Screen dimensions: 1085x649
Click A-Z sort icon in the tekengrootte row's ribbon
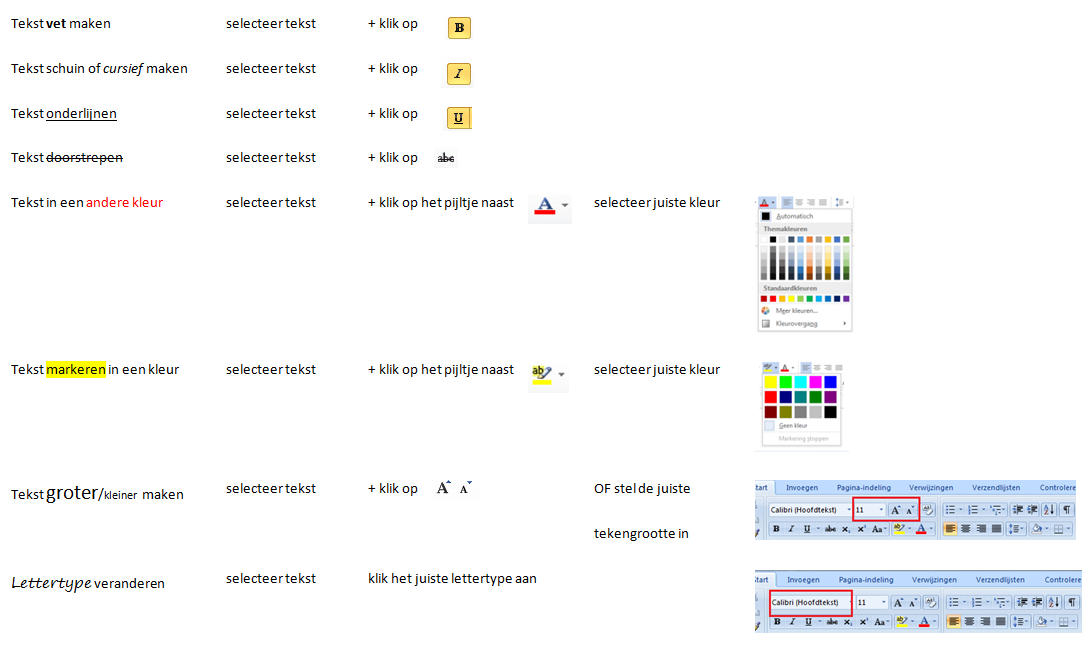[x=1048, y=510]
